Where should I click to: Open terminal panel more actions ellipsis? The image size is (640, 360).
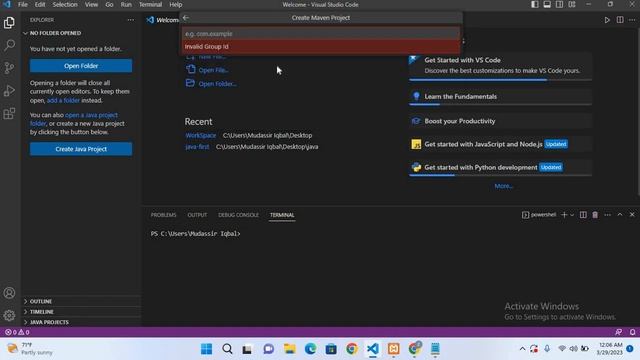[607, 215]
